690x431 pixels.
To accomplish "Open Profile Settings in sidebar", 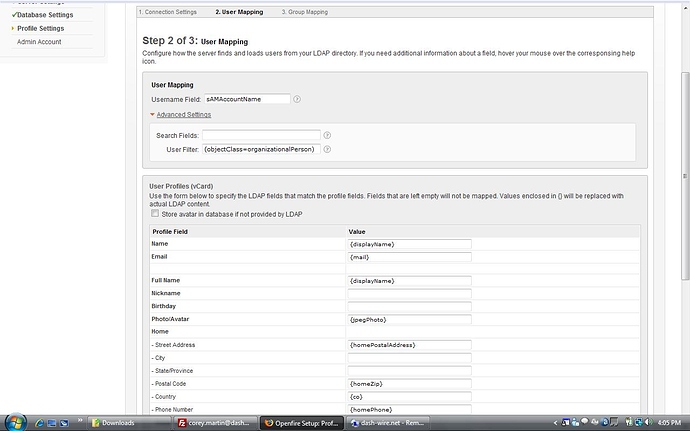I will pyautogui.click(x=40, y=28).
